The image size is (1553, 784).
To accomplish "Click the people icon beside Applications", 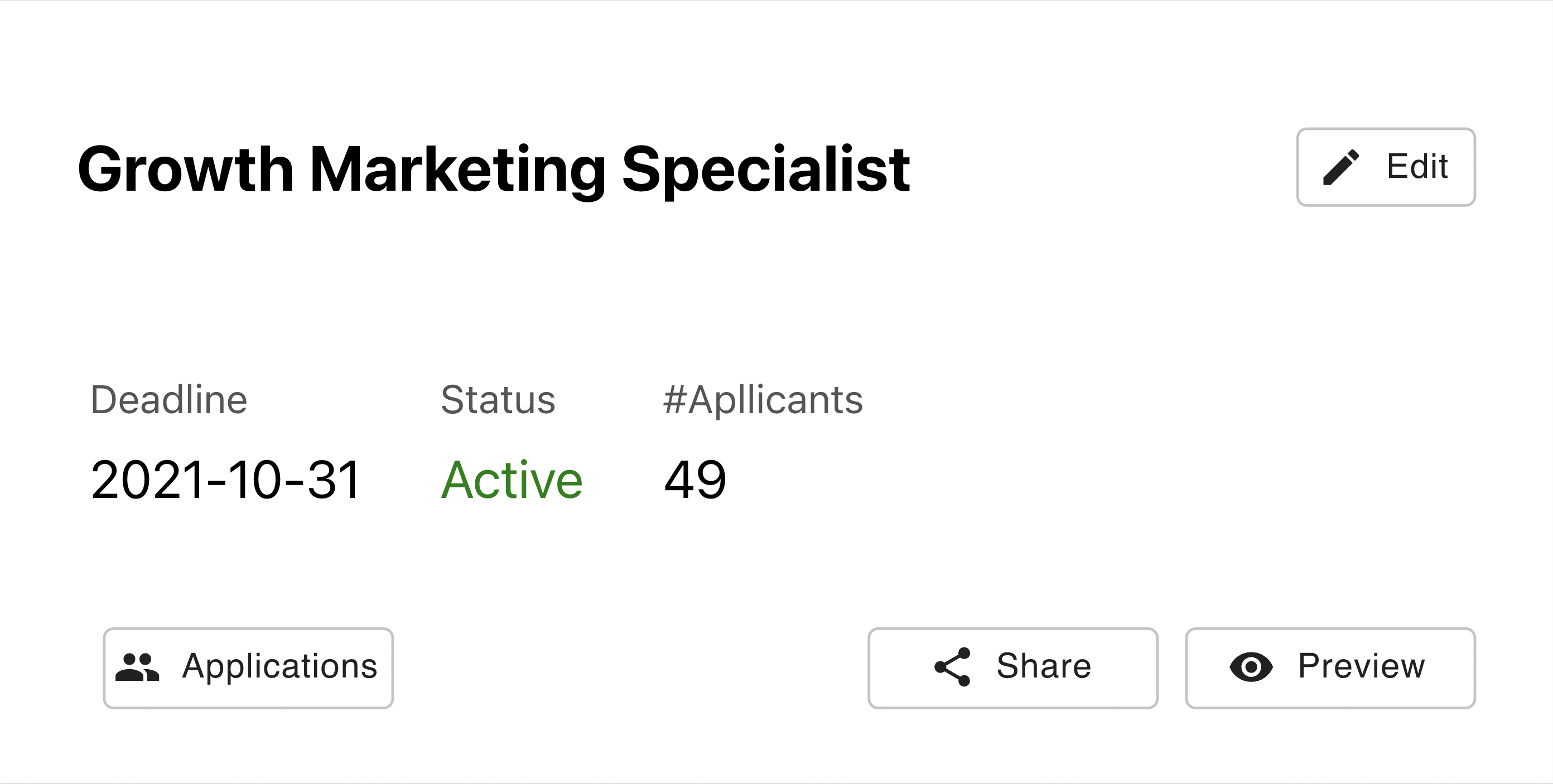I will (137, 667).
